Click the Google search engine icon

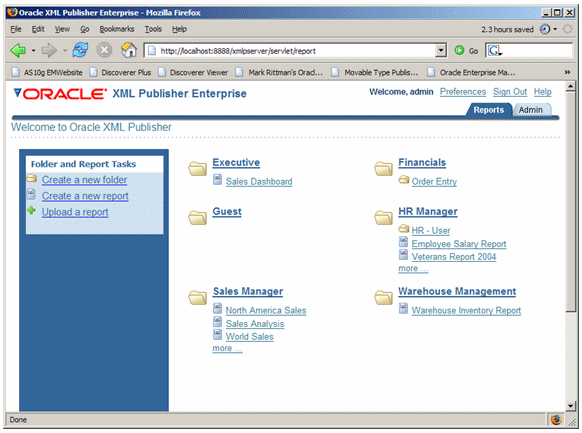click(494, 50)
